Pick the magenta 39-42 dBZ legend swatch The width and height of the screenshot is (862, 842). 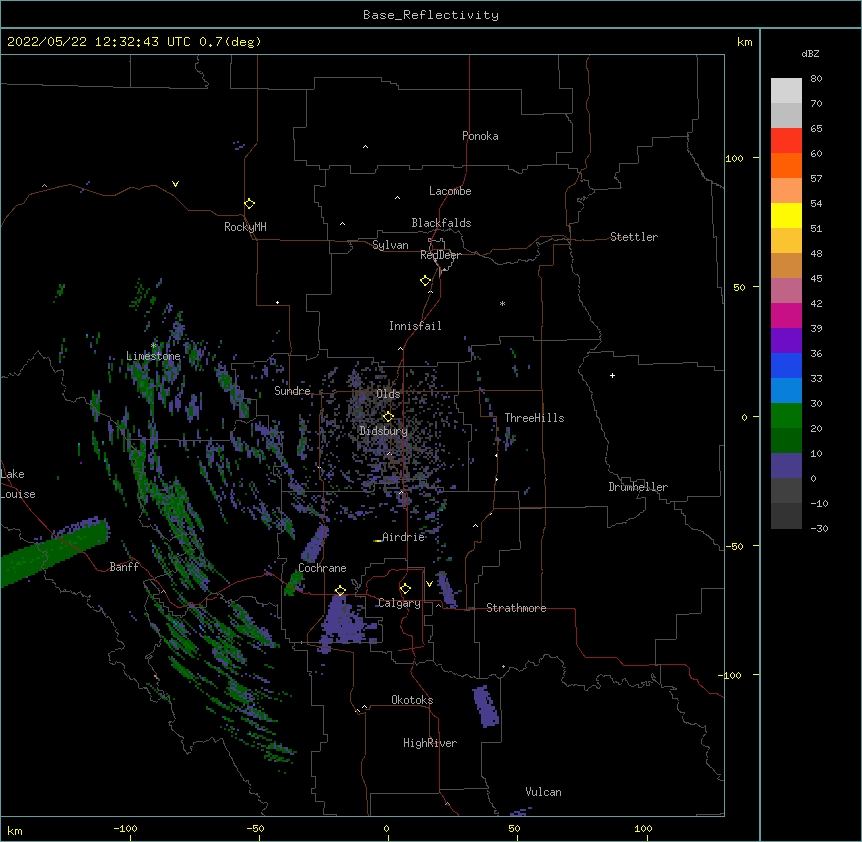(786, 315)
